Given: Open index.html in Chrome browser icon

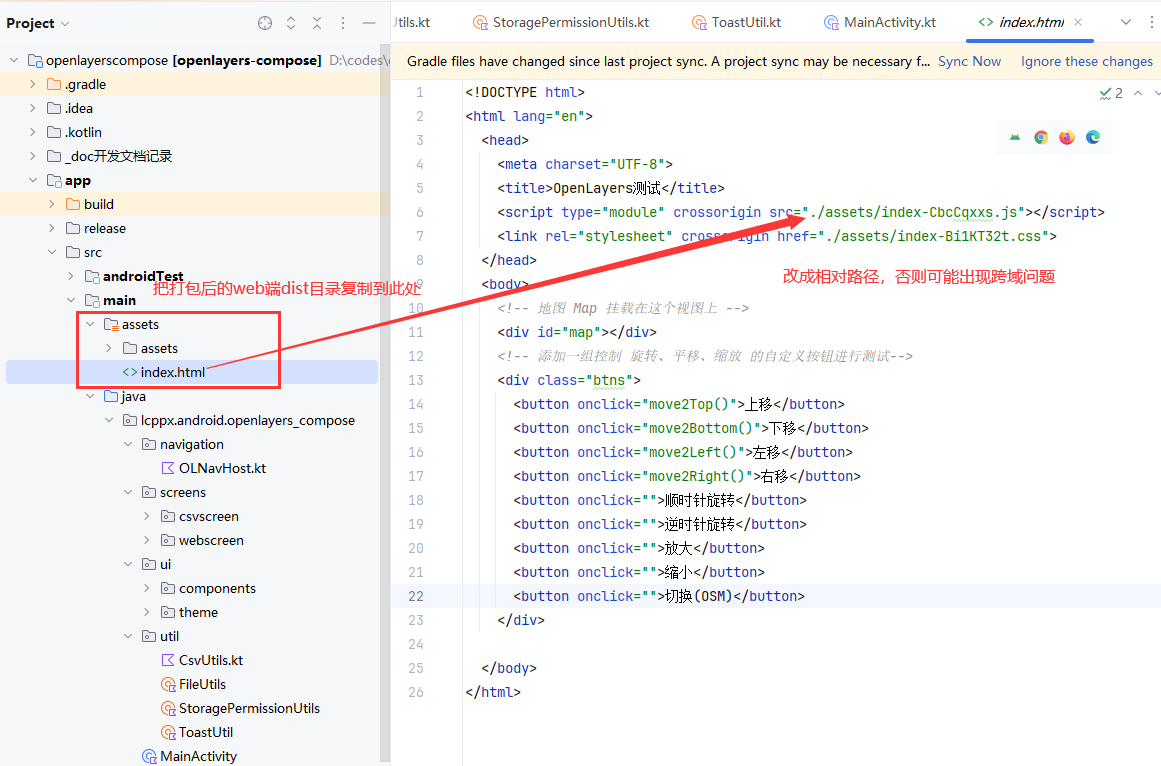Looking at the screenshot, I should click(1041, 137).
